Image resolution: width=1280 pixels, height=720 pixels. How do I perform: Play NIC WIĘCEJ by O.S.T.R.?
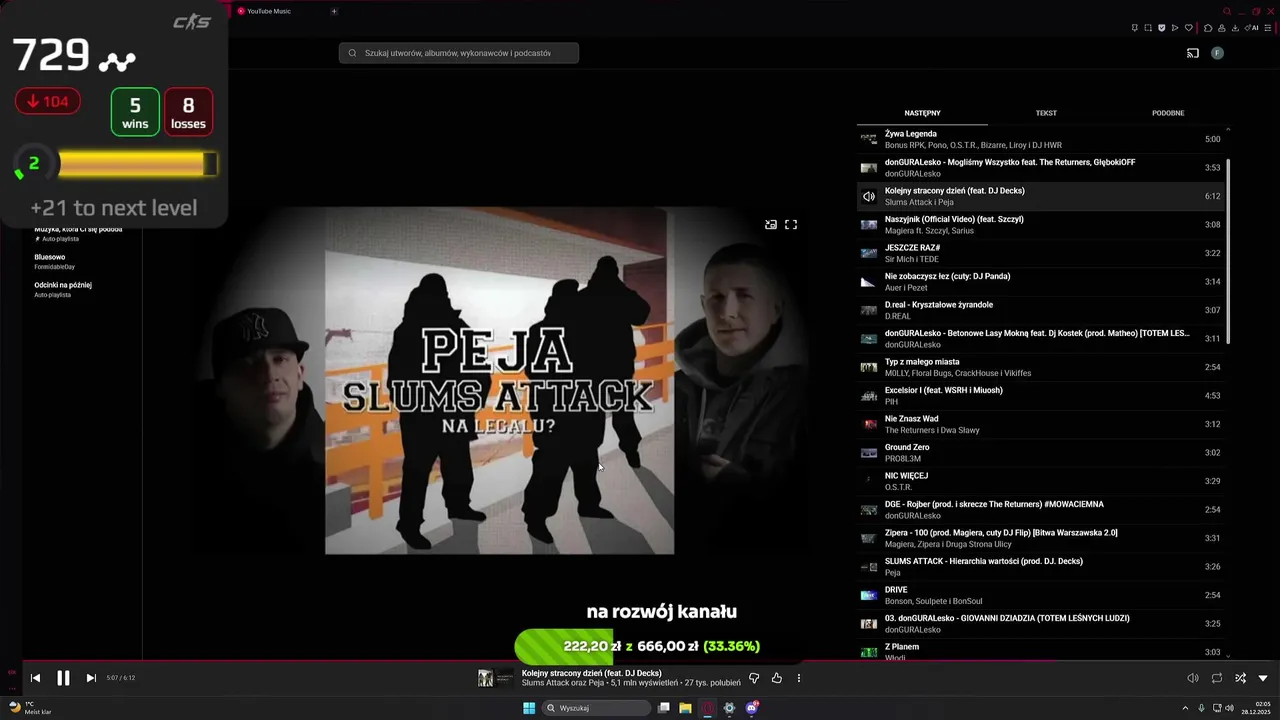tap(1040, 481)
